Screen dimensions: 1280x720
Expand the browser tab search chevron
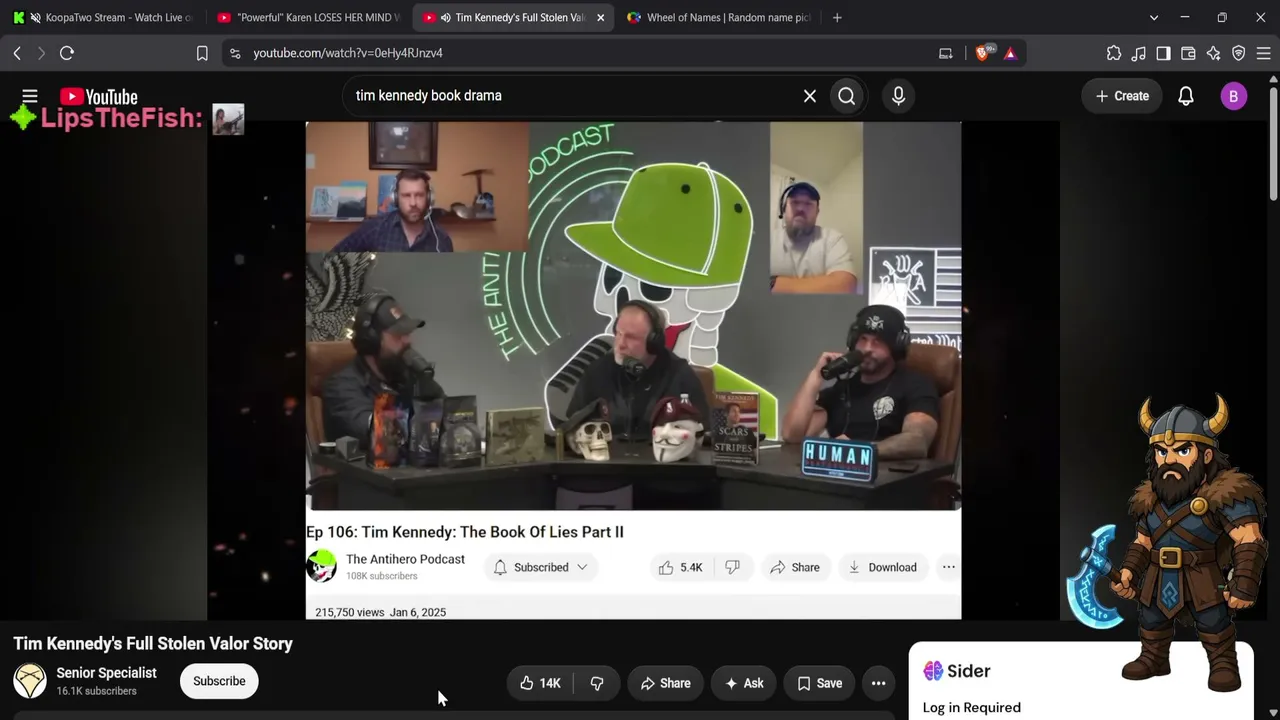(1154, 18)
